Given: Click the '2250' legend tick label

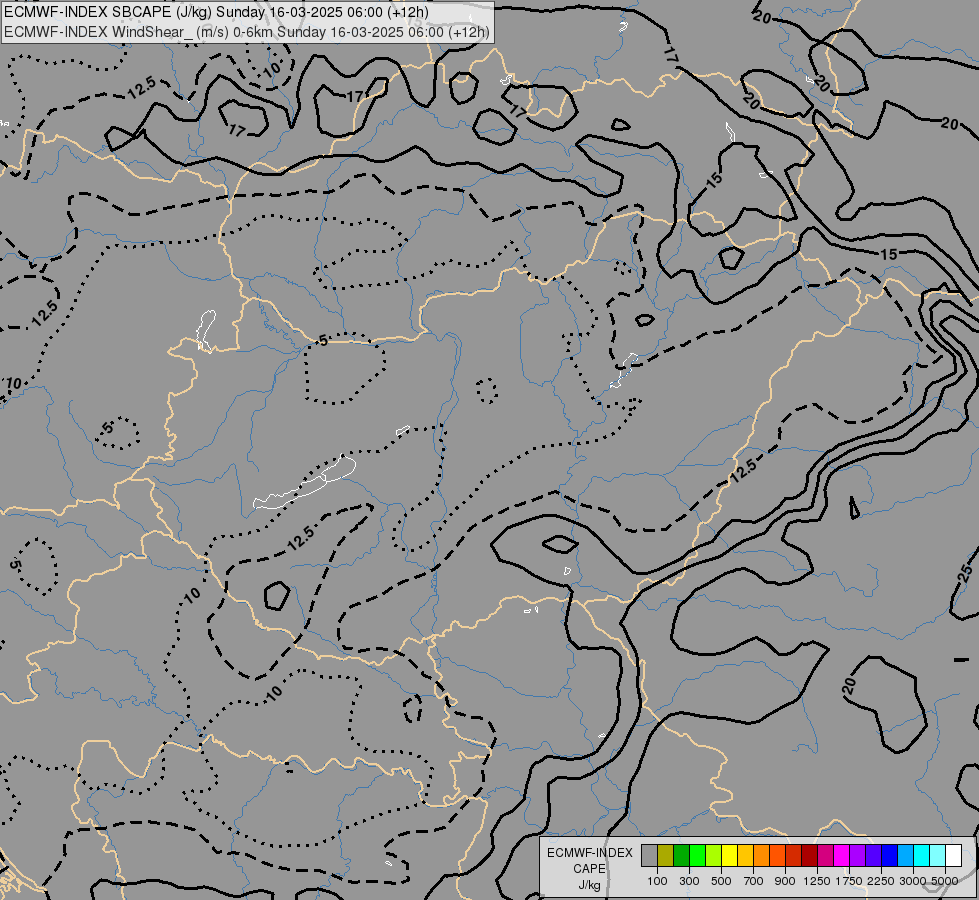Looking at the screenshot, I should pos(881,881).
